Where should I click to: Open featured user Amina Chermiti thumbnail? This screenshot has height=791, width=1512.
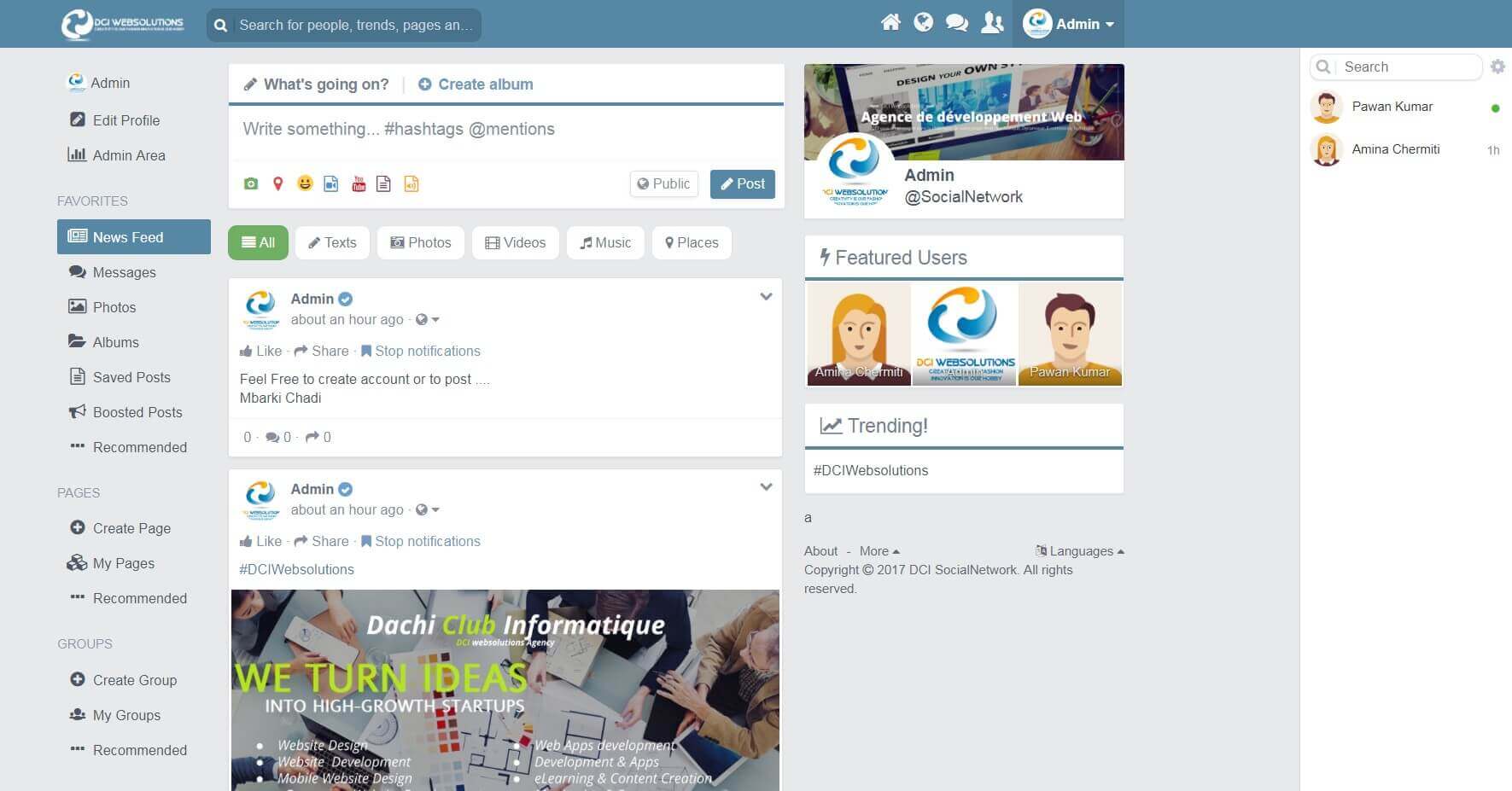(859, 334)
